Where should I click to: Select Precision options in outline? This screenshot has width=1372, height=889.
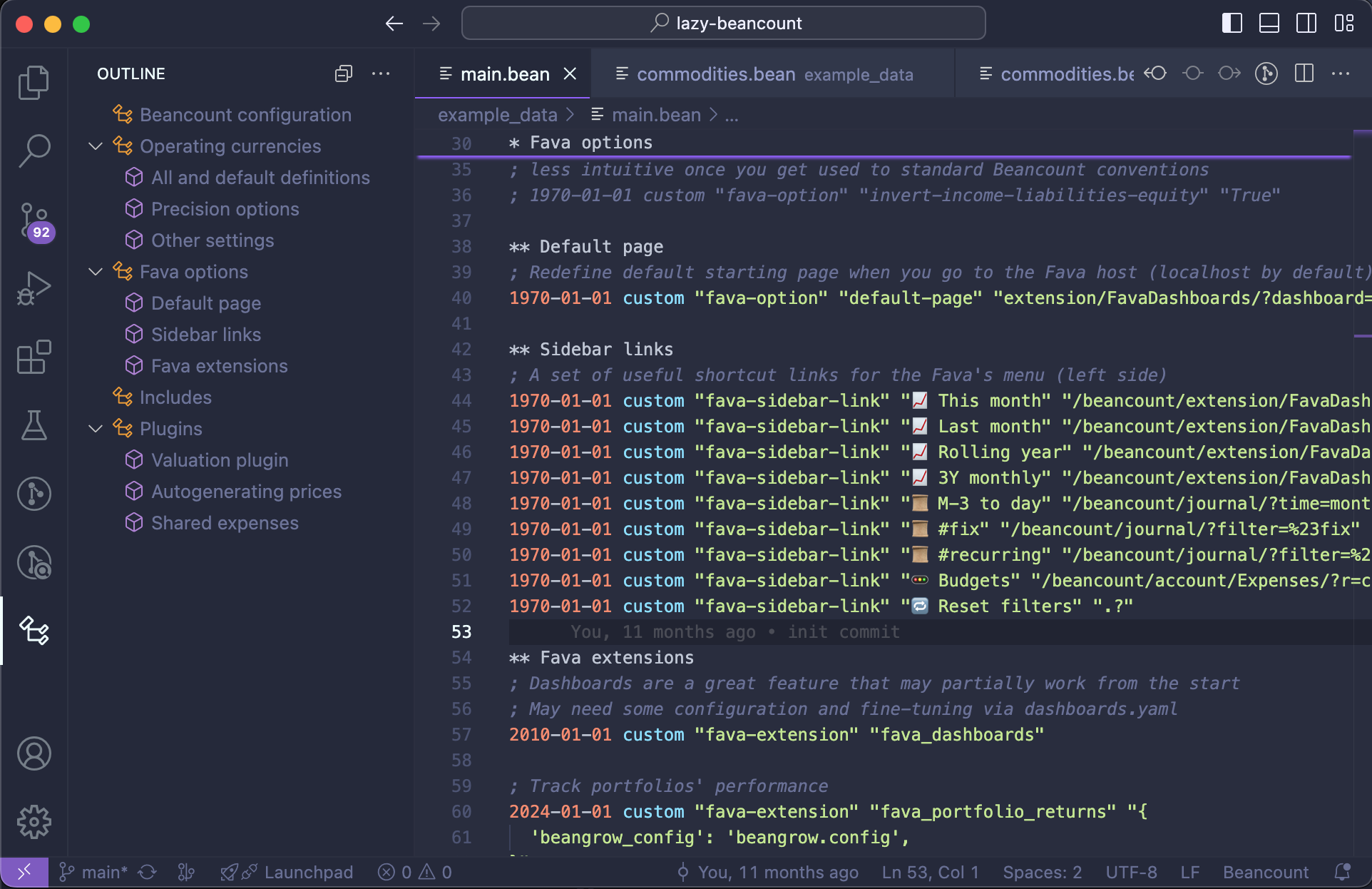(225, 209)
